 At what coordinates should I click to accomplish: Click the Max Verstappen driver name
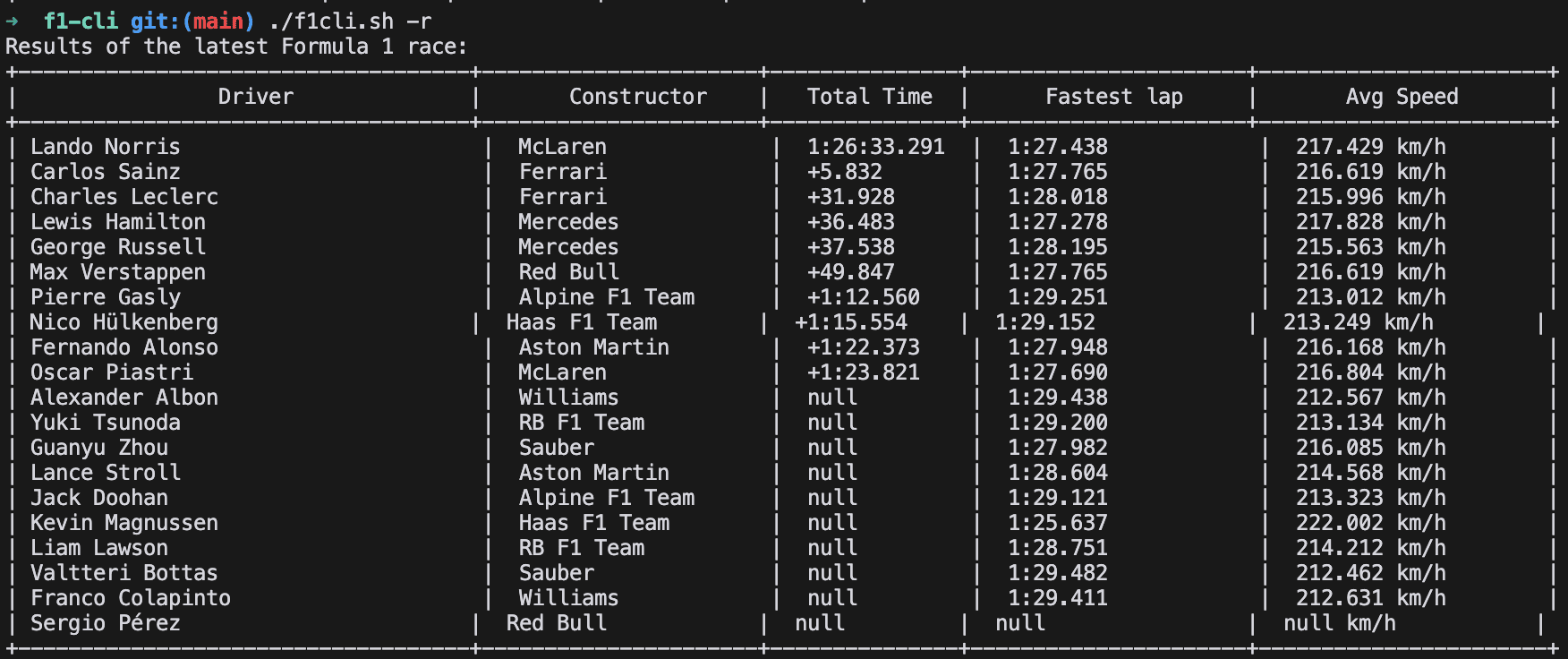[118, 272]
